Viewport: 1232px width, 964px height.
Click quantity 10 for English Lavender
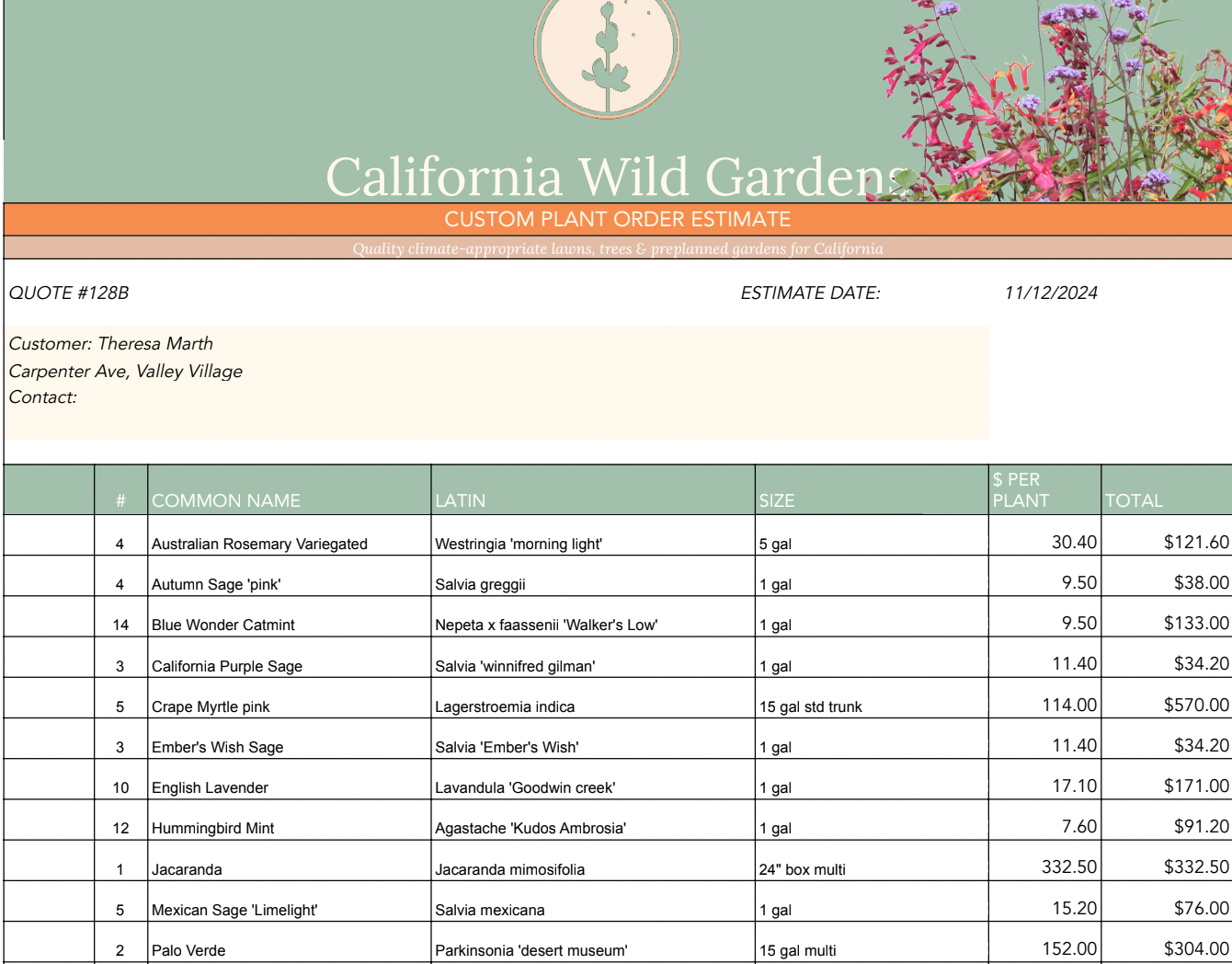120,779
